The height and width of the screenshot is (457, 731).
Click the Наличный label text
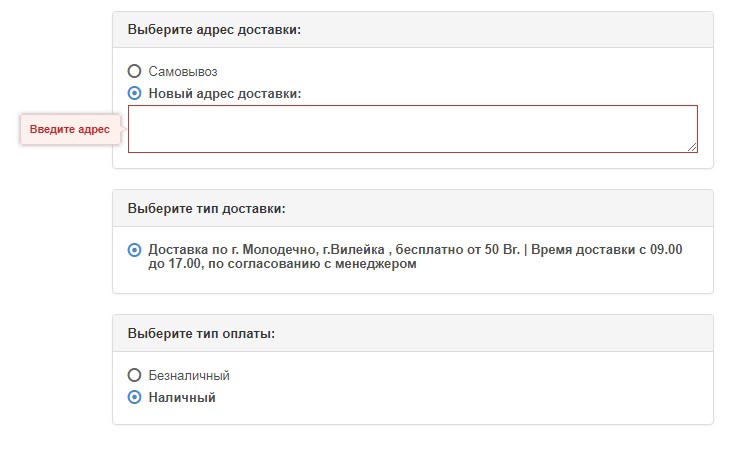[x=181, y=398]
